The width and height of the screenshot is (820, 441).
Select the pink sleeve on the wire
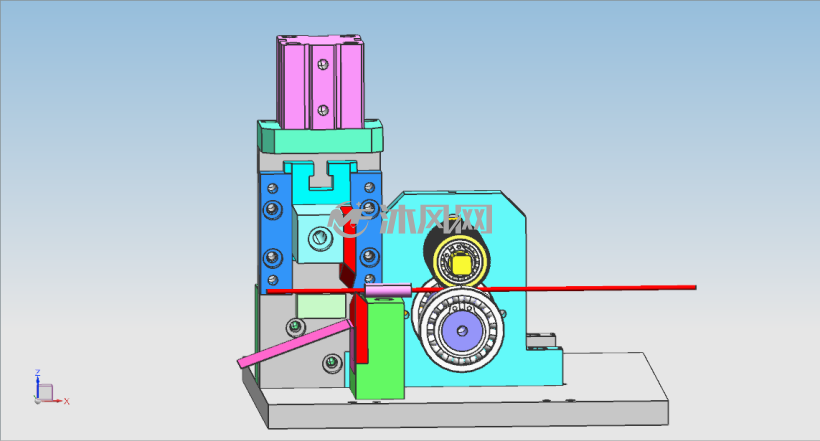coord(388,289)
